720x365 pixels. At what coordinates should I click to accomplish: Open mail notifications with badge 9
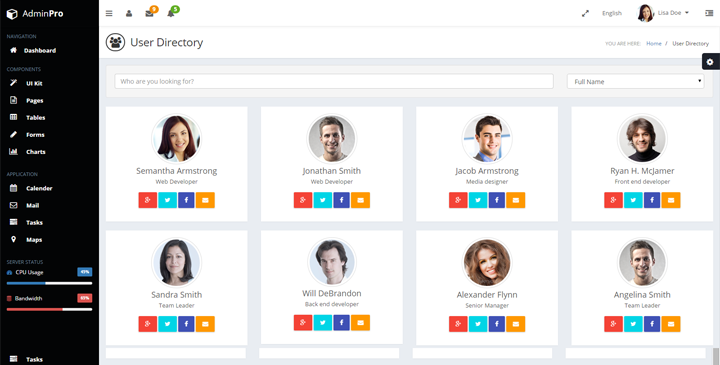click(151, 12)
